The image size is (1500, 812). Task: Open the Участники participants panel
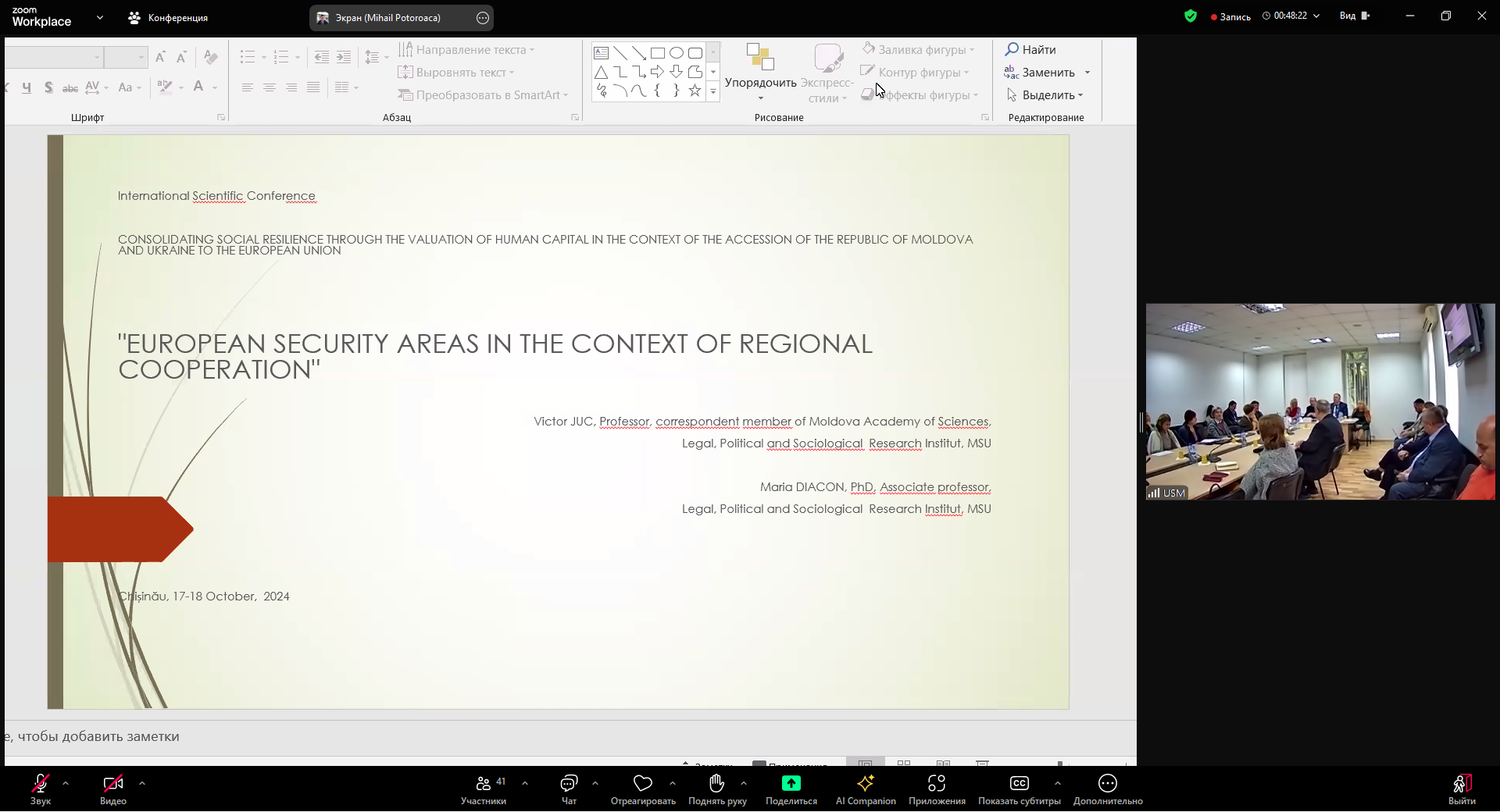tap(484, 789)
